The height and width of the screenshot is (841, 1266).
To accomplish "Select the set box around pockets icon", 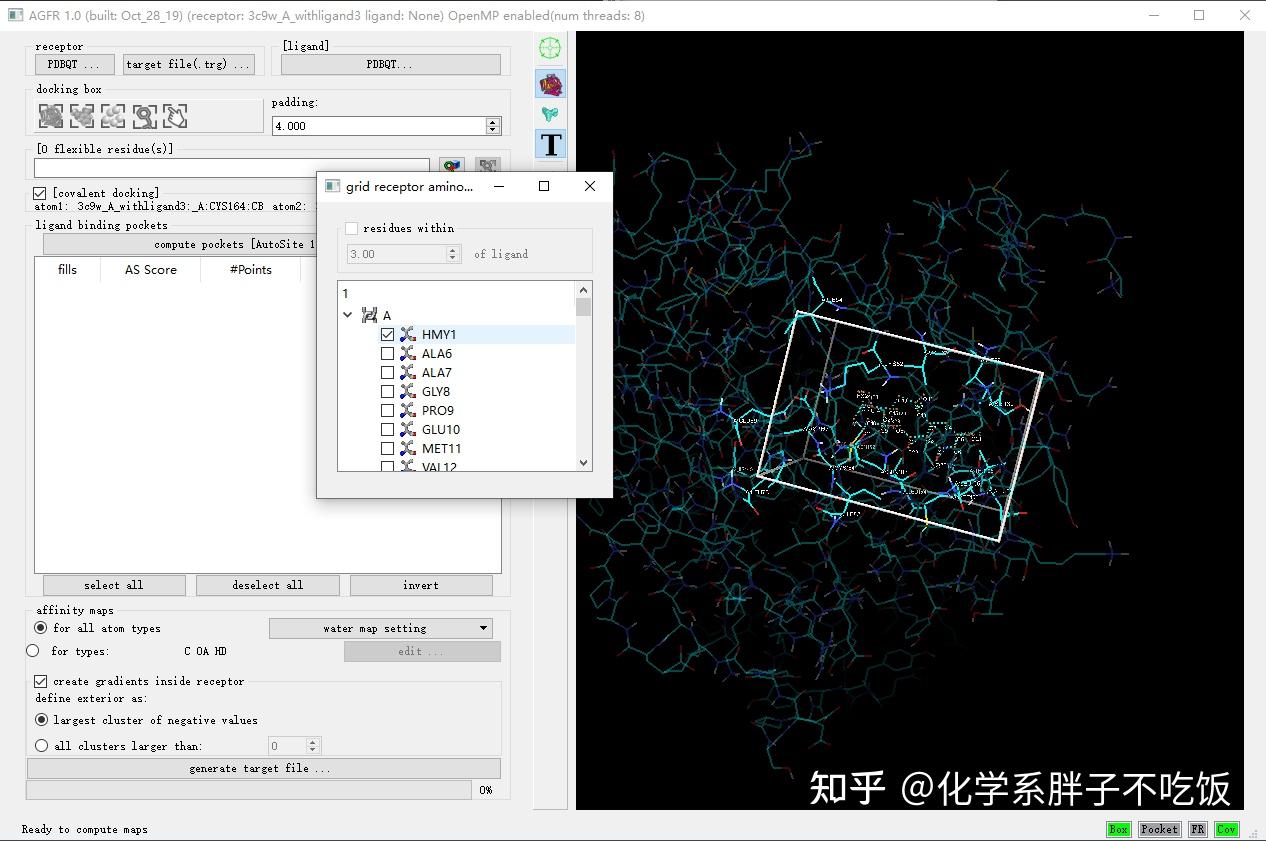I will pyautogui.click(x=113, y=116).
